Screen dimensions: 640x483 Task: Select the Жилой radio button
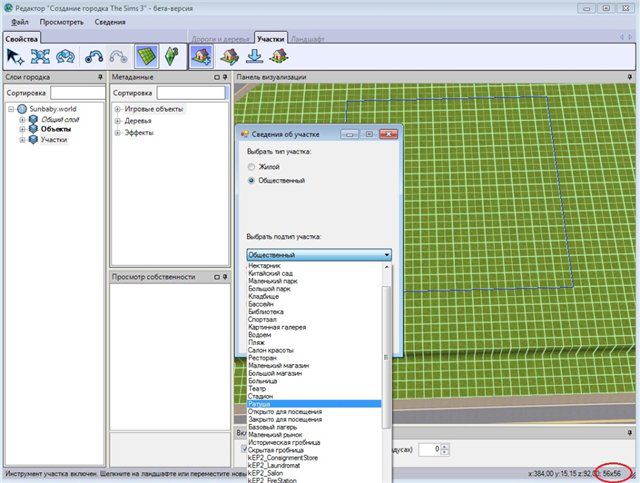coord(251,166)
